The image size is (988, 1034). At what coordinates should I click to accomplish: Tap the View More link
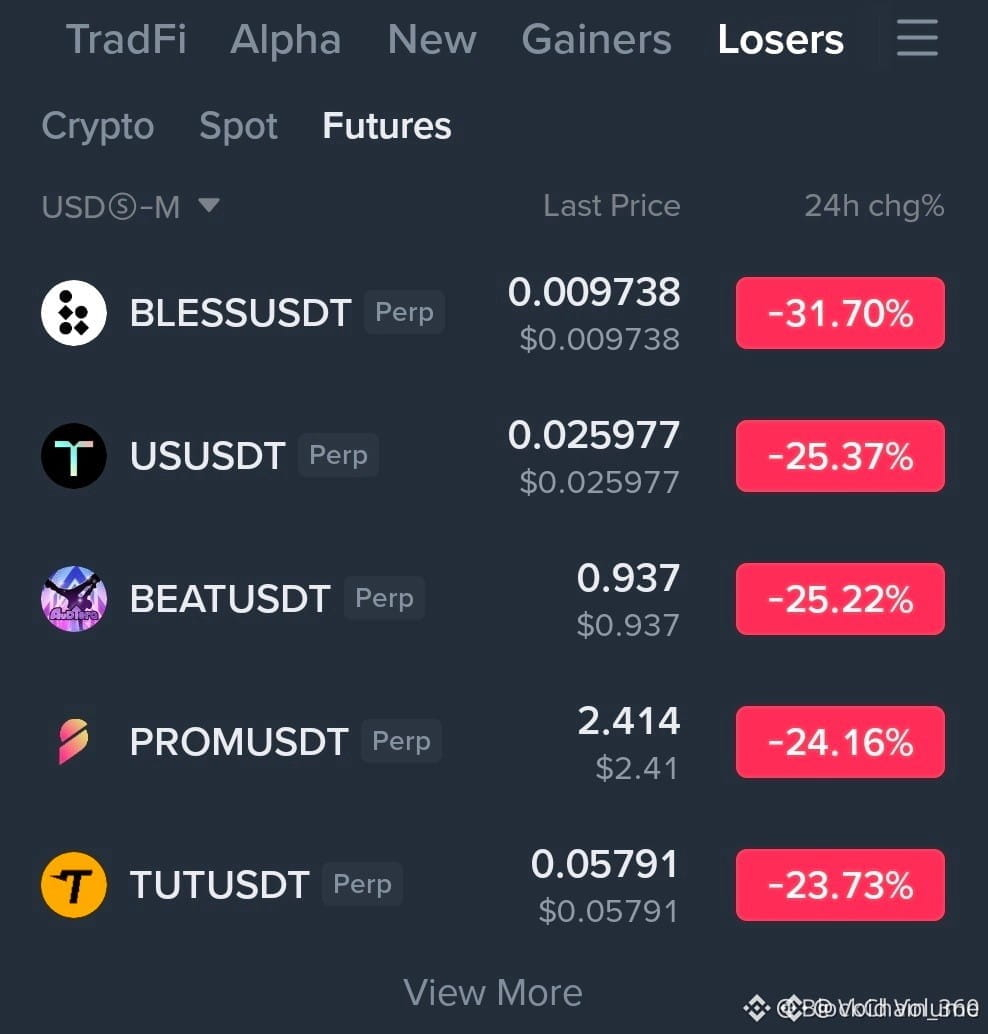coord(493,992)
